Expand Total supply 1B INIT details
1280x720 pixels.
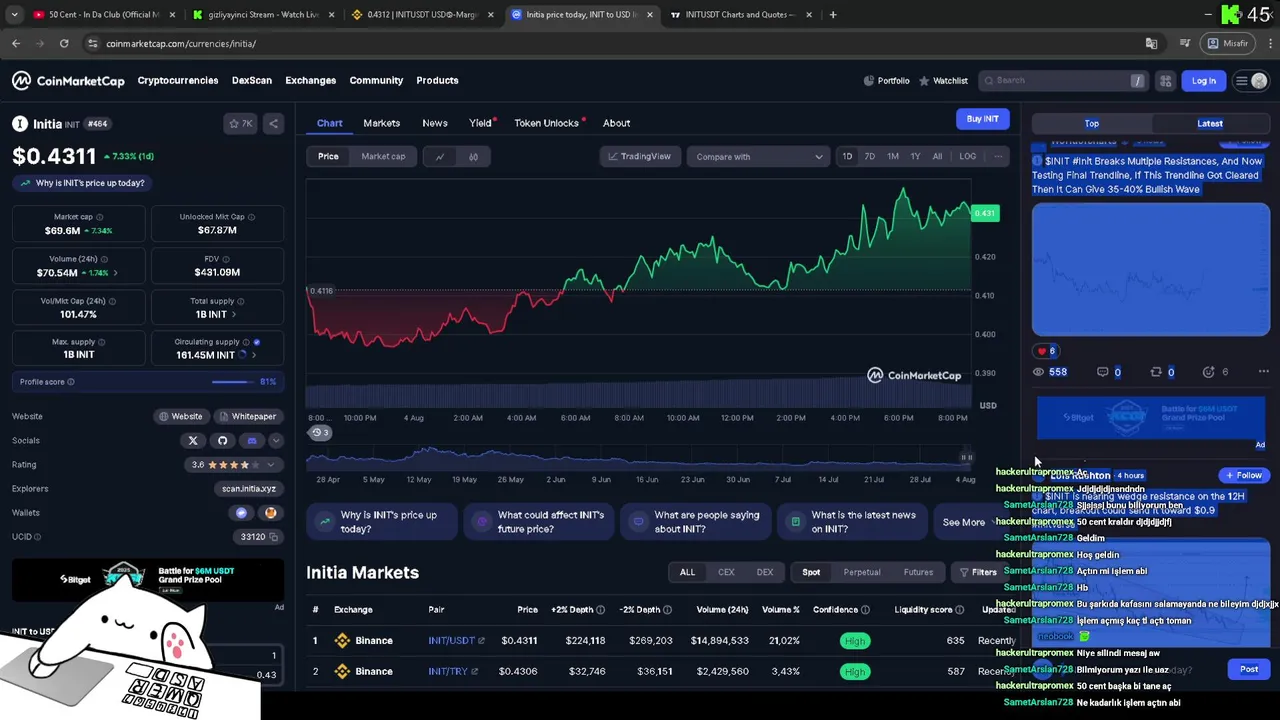tap(235, 314)
